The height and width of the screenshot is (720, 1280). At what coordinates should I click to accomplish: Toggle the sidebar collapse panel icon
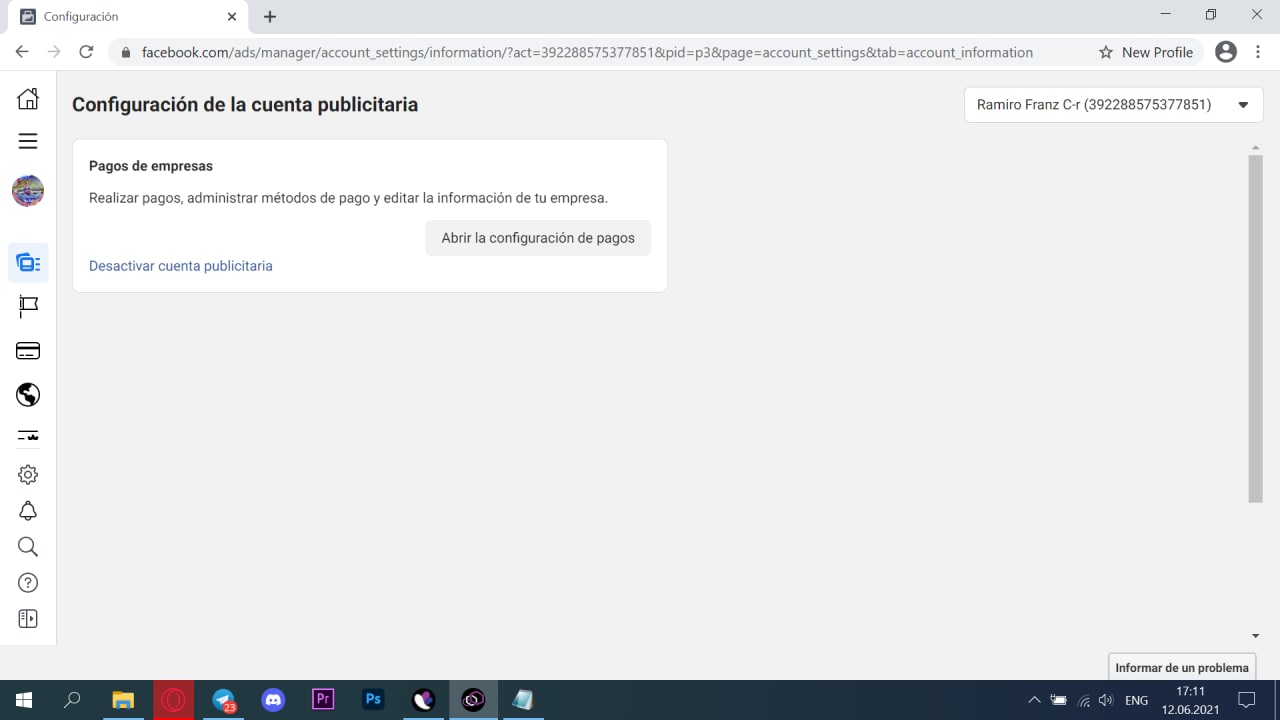click(28, 619)
